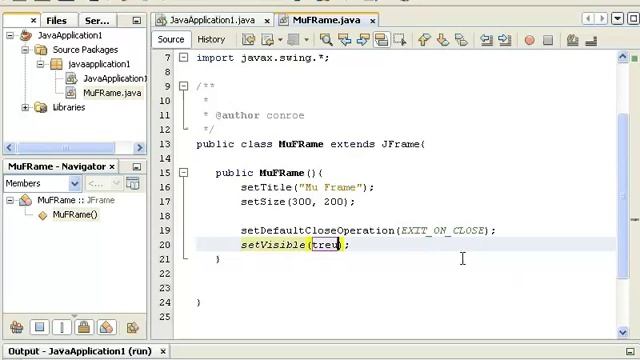Click the Shift Line Left icon
Screen dimensions: 640x360
486,40
